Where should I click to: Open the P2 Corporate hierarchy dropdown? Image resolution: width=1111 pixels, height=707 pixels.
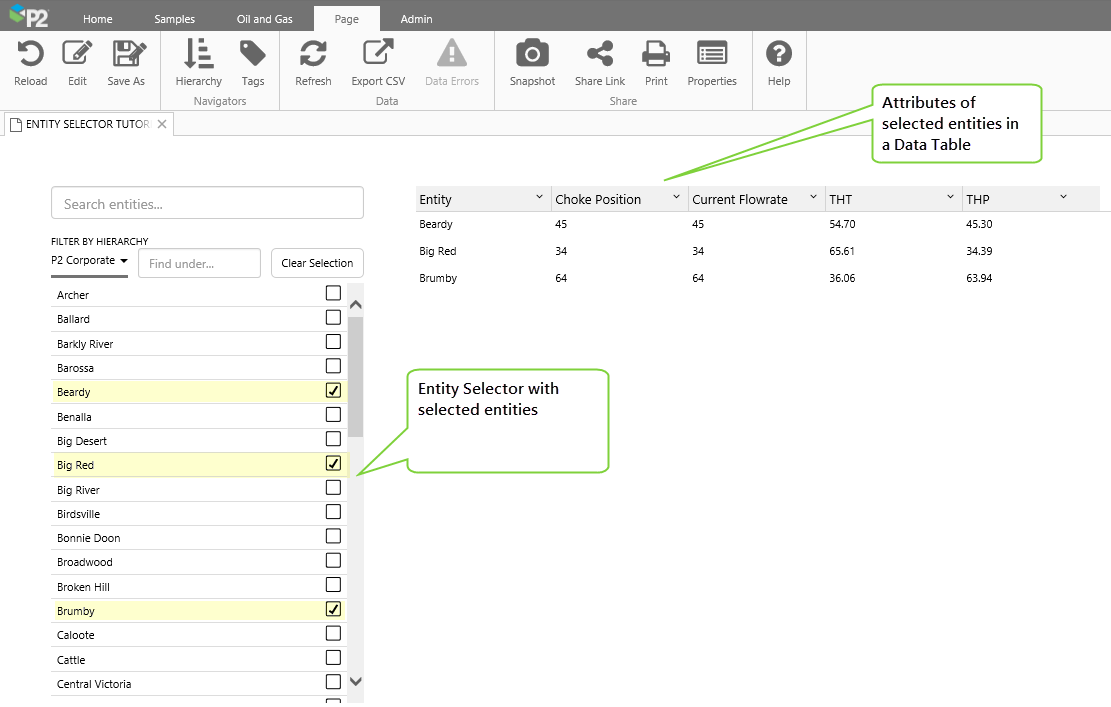(x=89, y=261)
